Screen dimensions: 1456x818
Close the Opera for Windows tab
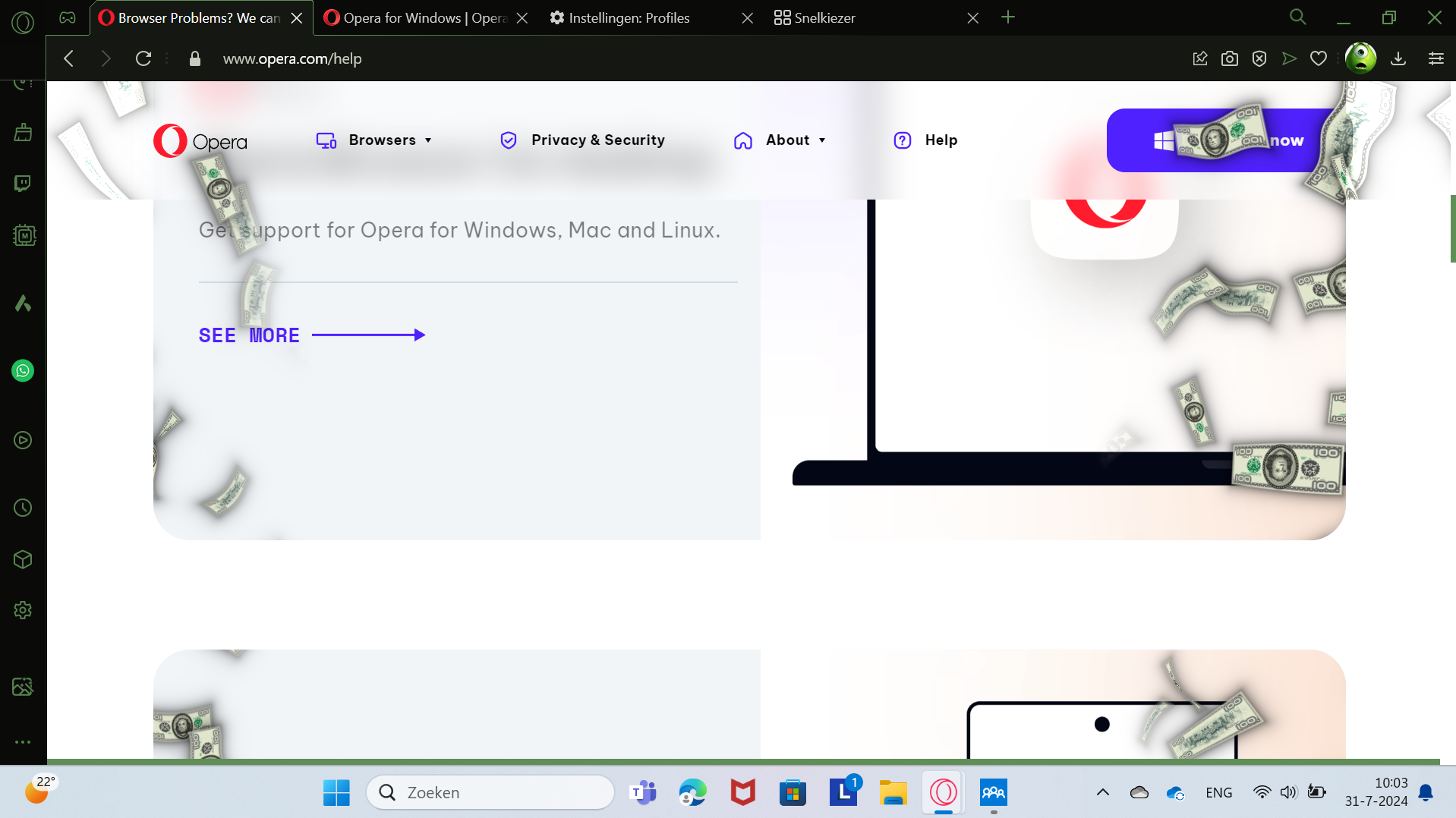(x=522, y=18)
